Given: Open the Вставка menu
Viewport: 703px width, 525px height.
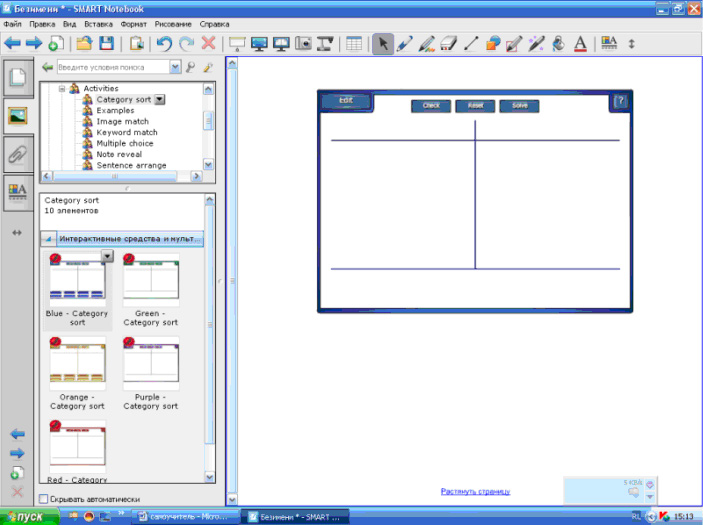Looking at the screenshot, I should 99,22.
